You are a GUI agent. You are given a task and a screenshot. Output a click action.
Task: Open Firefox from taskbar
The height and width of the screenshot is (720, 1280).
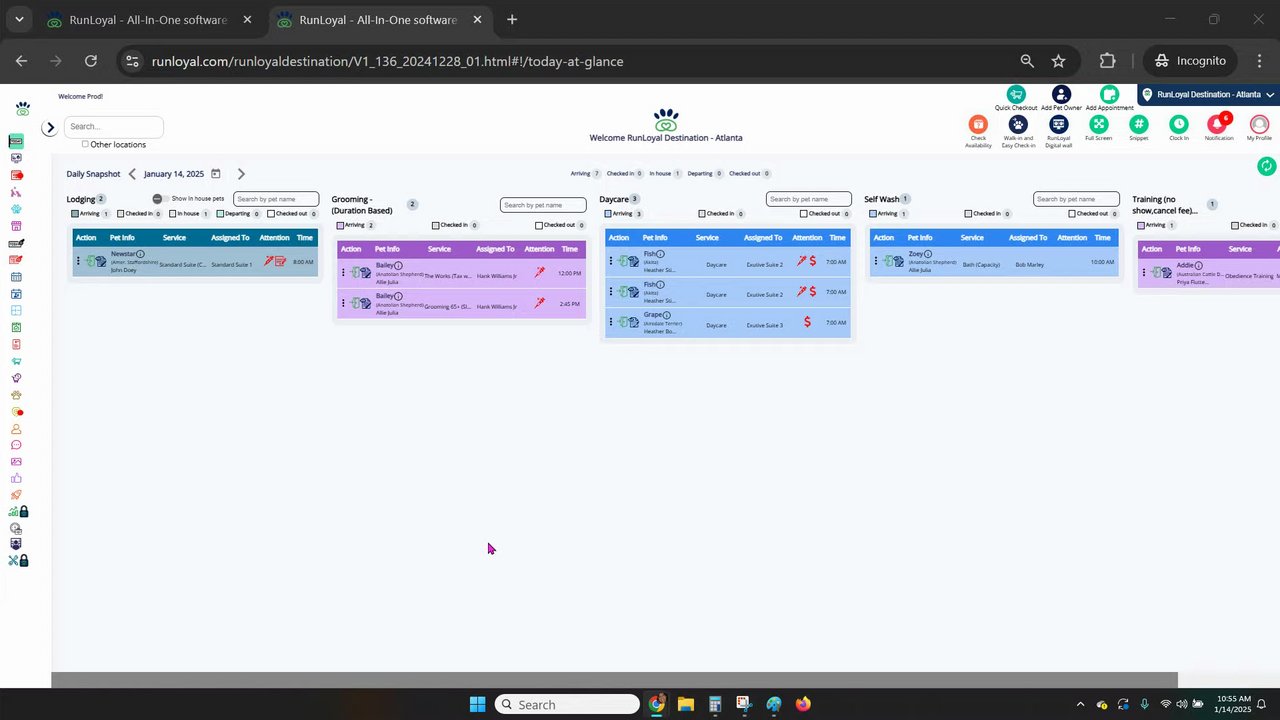pyautogui.click(x=803, y=704)
